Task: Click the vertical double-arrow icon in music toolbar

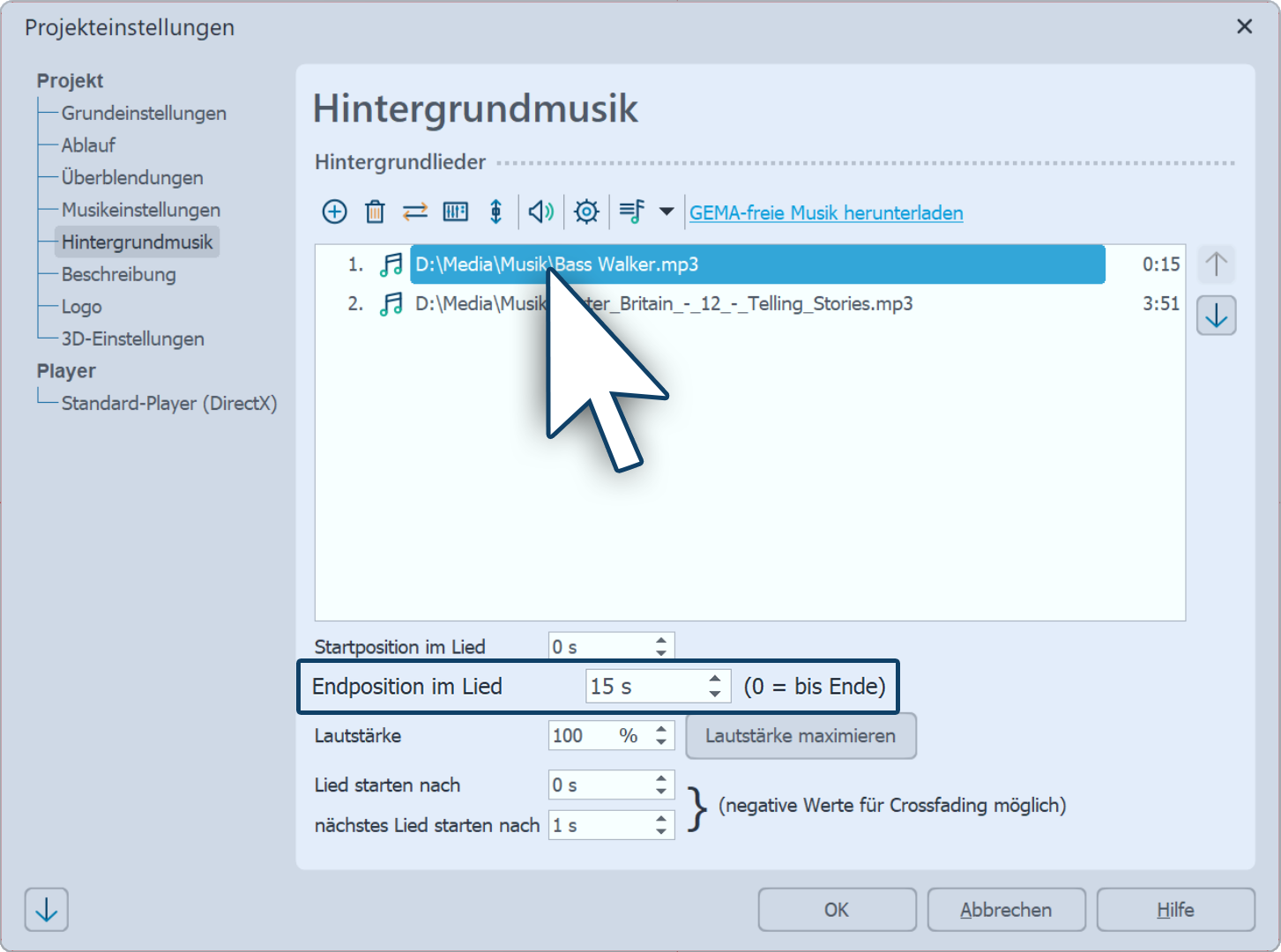Action: 495,212
